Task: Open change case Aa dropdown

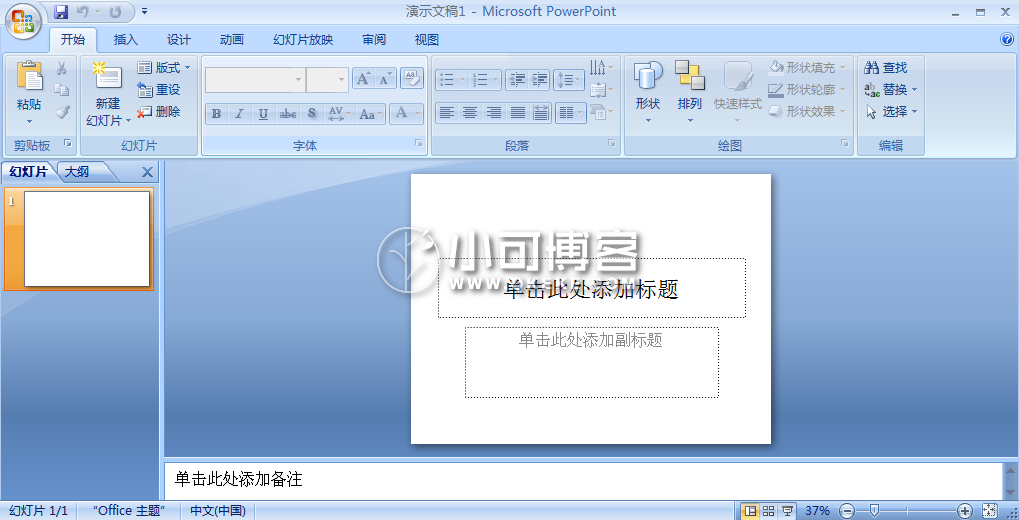Action: (x=370, y=114)
